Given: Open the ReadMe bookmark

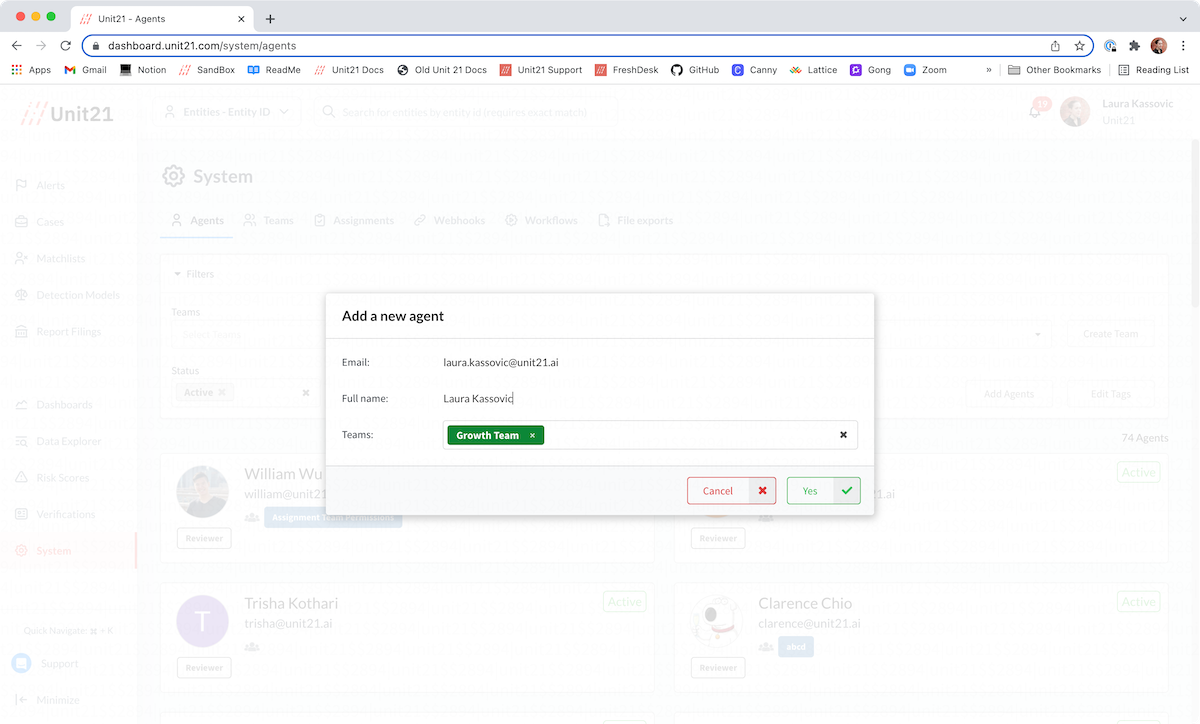Looking at the screenshot, I should (274, 70).
